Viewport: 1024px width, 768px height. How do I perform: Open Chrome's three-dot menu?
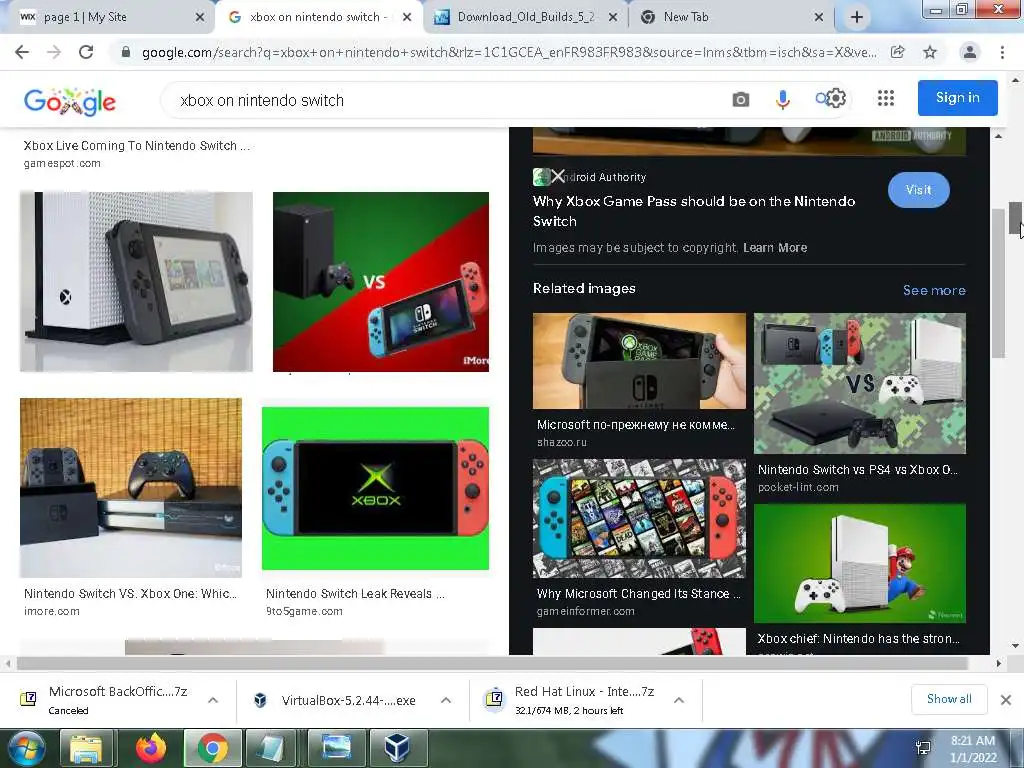point(1002,52)
